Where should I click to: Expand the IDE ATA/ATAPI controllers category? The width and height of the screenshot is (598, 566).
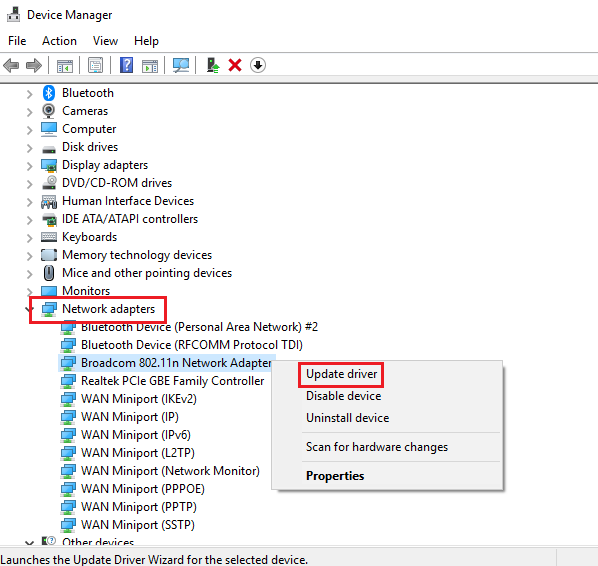(x=29, y=220)
